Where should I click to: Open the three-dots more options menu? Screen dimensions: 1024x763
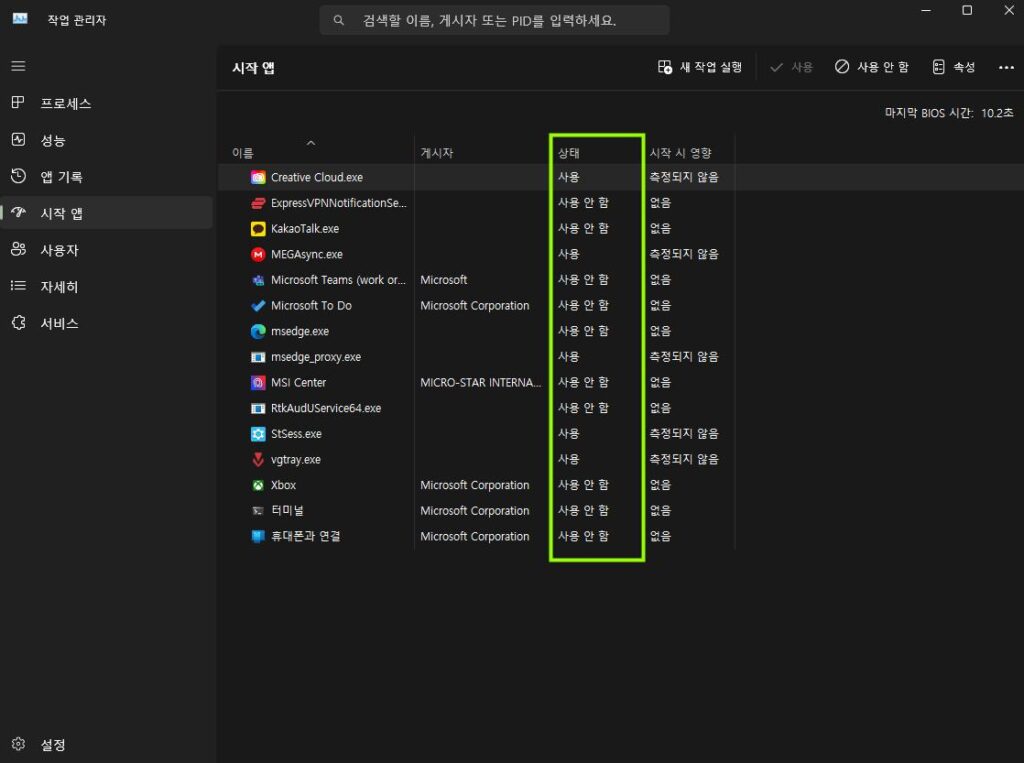[x=1006, y=67]
